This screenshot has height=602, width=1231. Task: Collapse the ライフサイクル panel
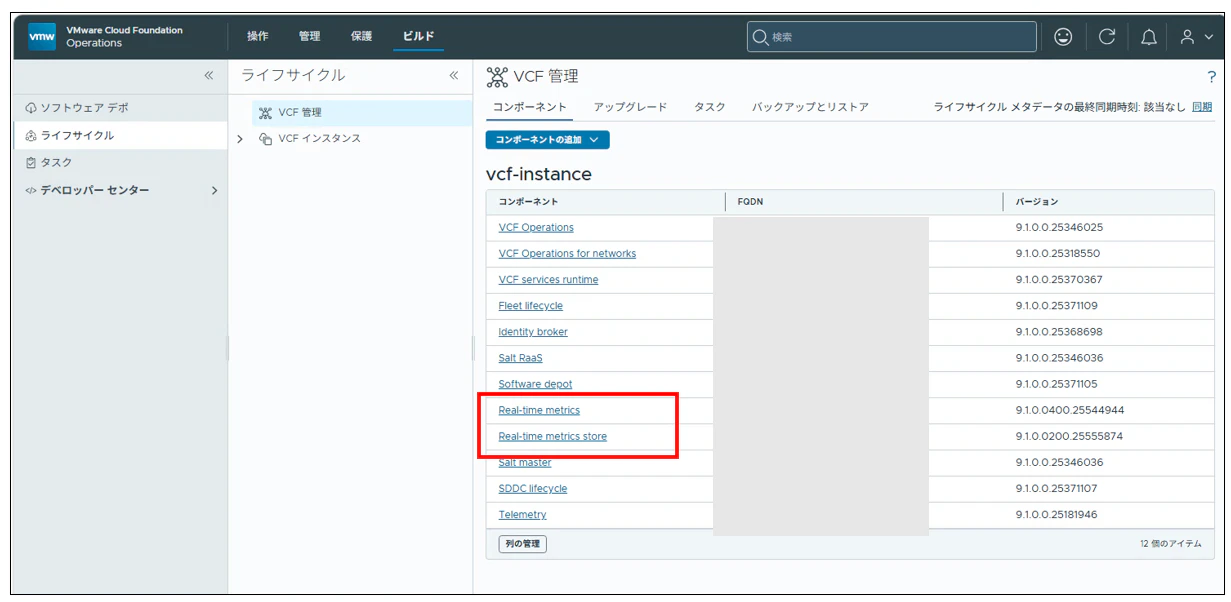pyautogui.click(x=454, y=76)
